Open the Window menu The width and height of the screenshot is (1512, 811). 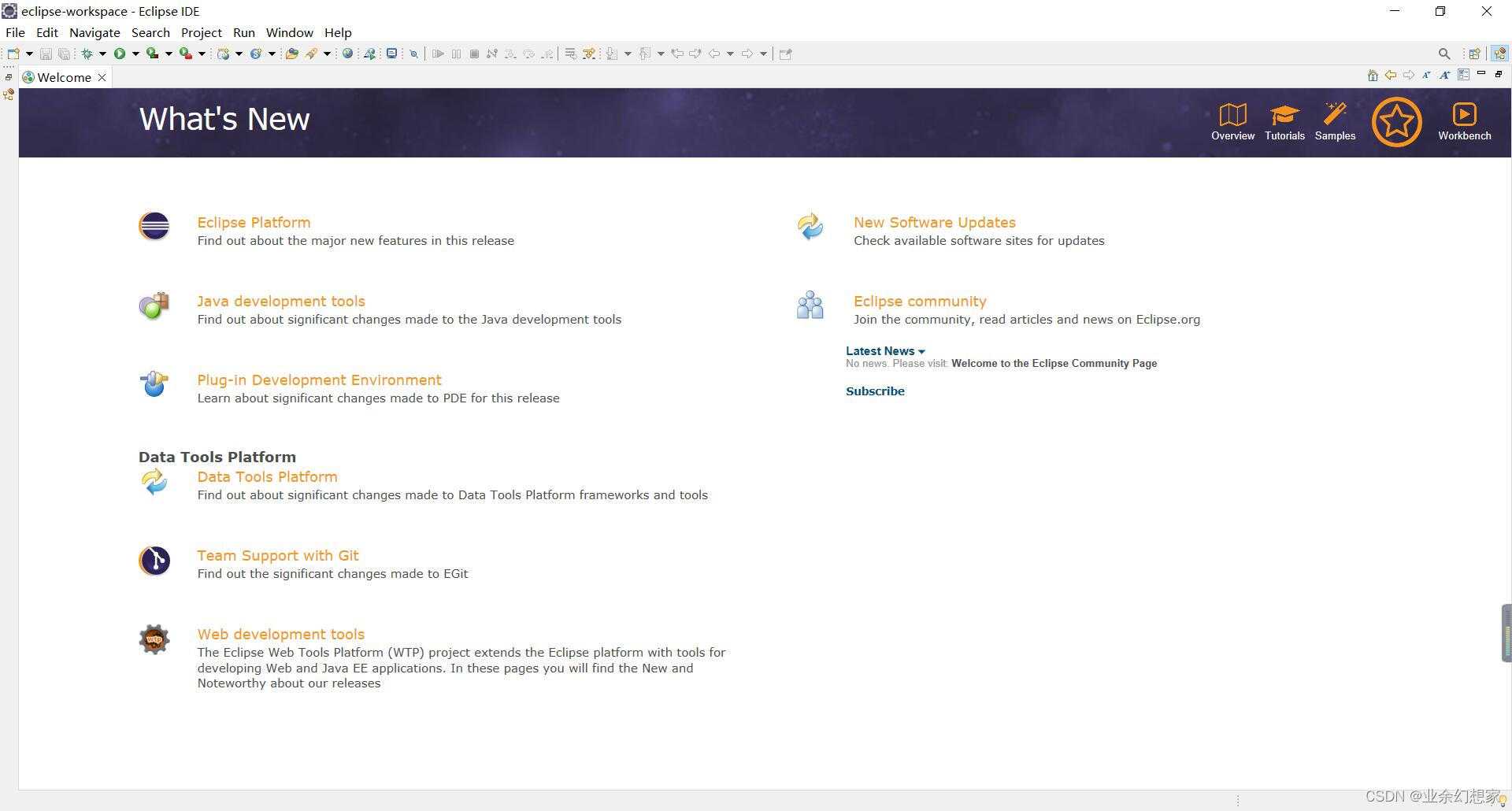[x=289, y=32]
